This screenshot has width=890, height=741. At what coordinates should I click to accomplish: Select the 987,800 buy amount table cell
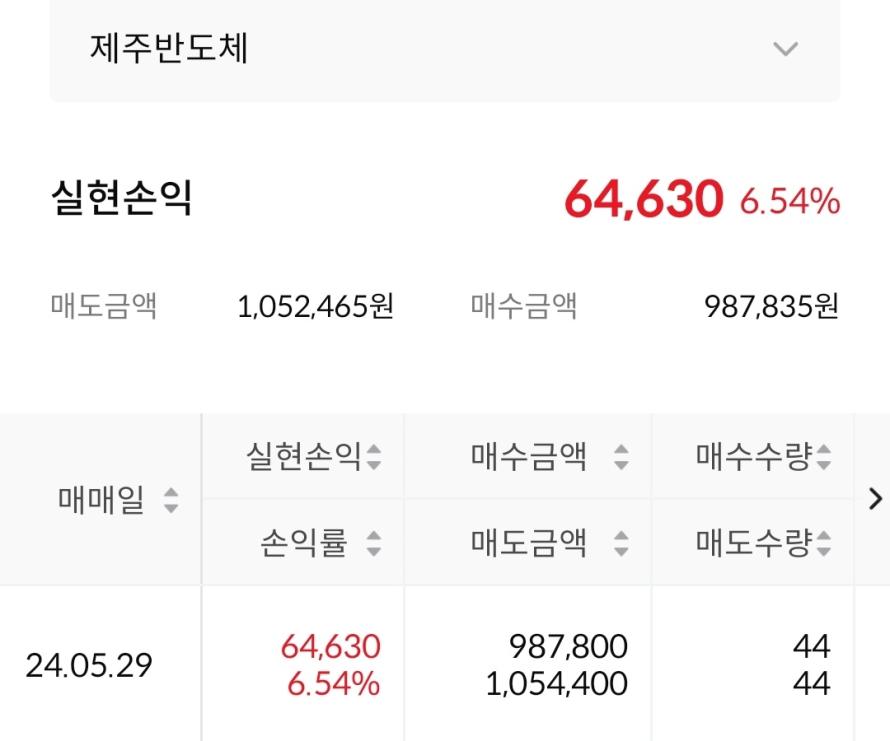568,647
